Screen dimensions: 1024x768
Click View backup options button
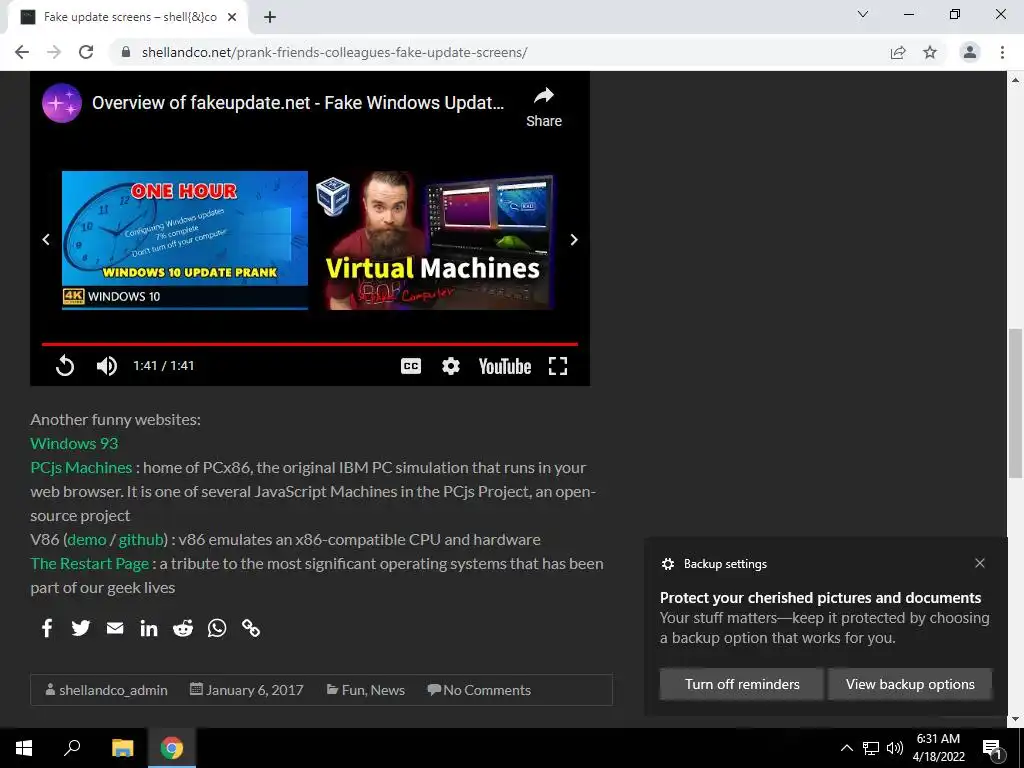tap(910, 684)
